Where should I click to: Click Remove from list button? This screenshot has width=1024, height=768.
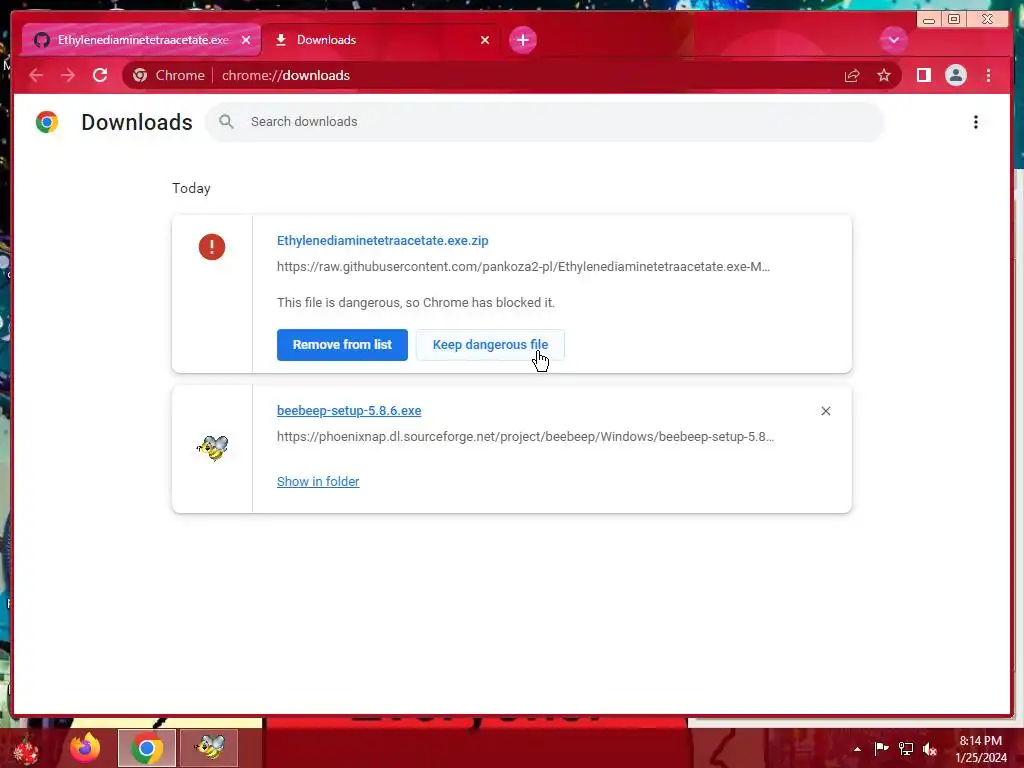tap(342, 345)
